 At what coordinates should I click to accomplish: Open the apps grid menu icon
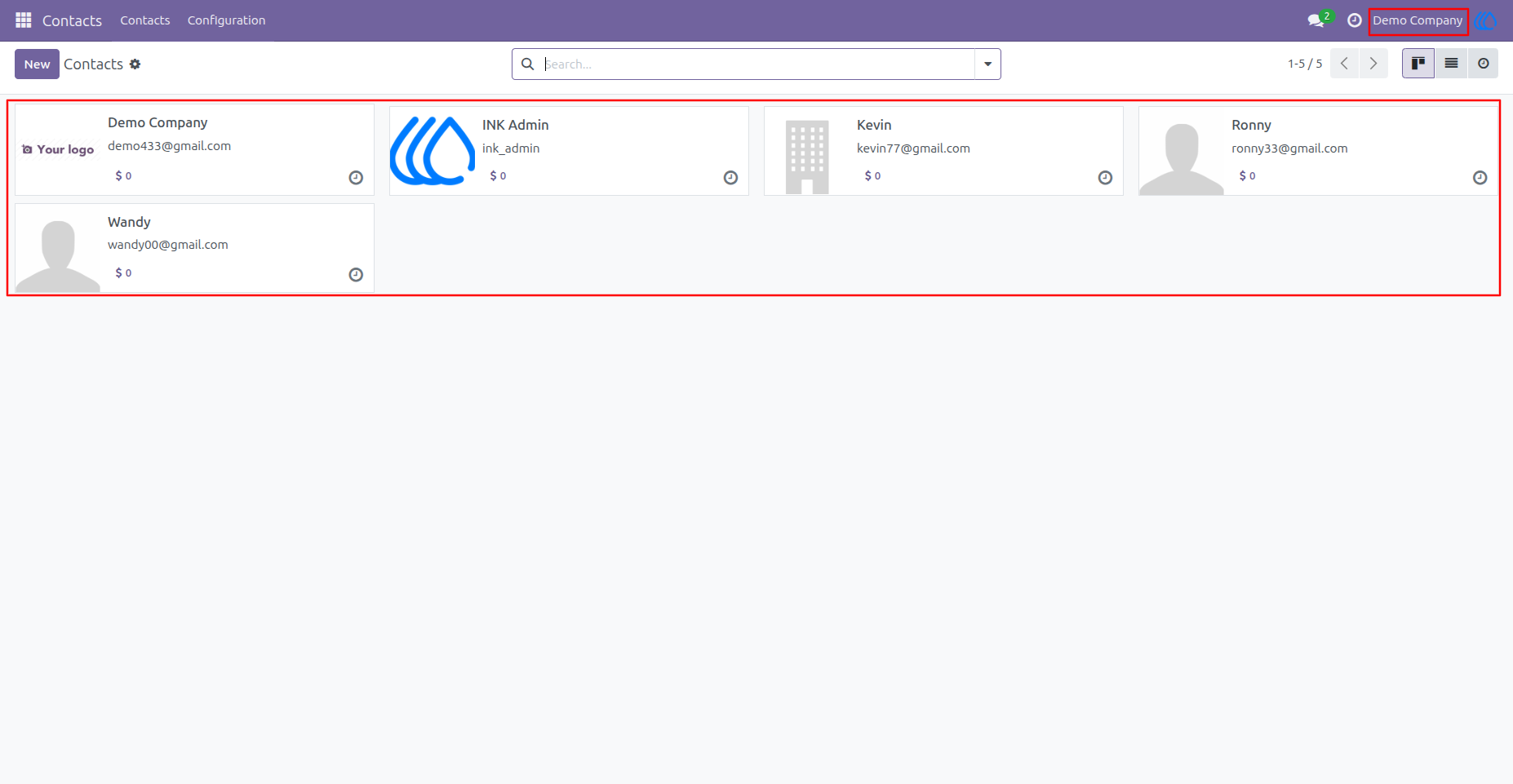(x=24, y=20)
